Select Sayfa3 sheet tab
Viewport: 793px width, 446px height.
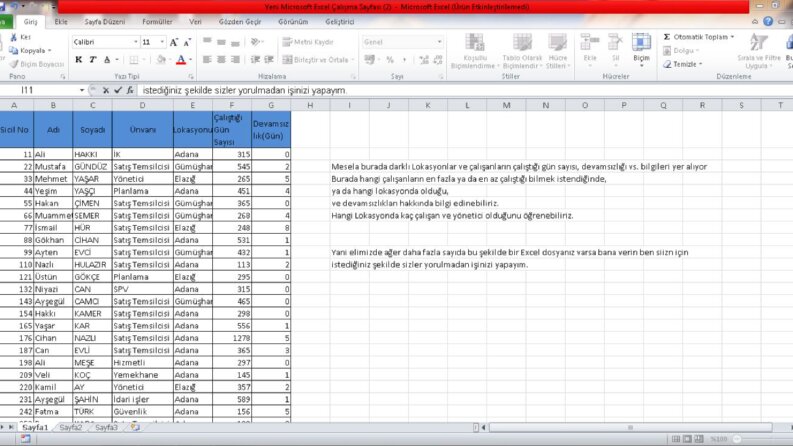pyautogui.click(x=106, y=427)
